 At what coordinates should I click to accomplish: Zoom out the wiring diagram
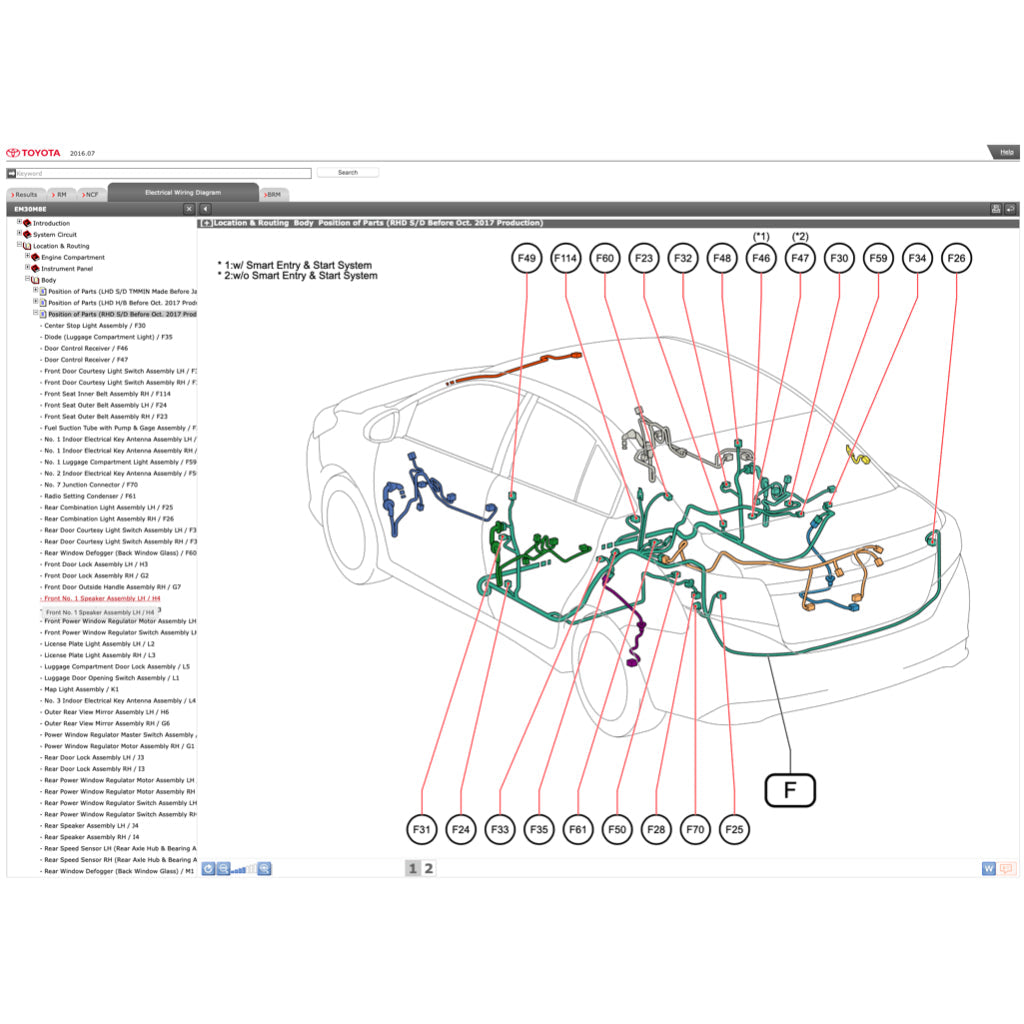coord(223,868)
